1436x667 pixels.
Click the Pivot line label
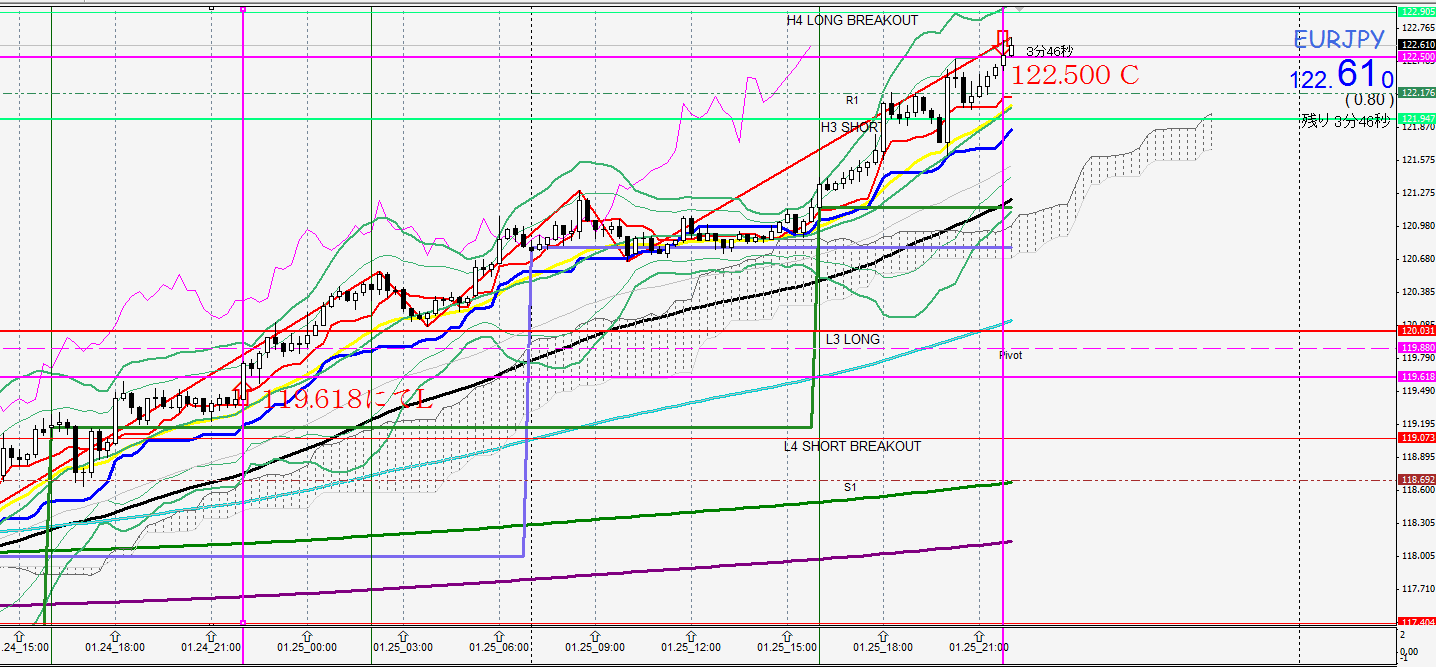(1011, 354)
